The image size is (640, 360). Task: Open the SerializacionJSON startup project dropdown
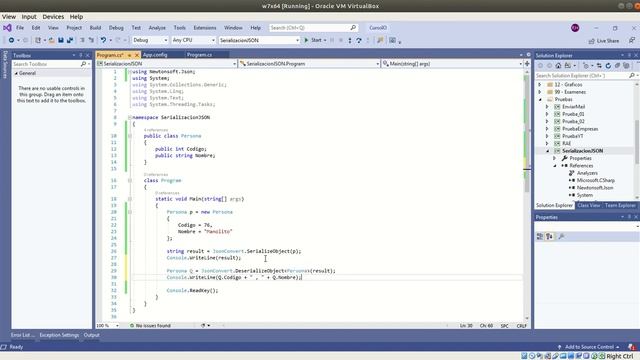pyautogui.click(x=259, y=40)
